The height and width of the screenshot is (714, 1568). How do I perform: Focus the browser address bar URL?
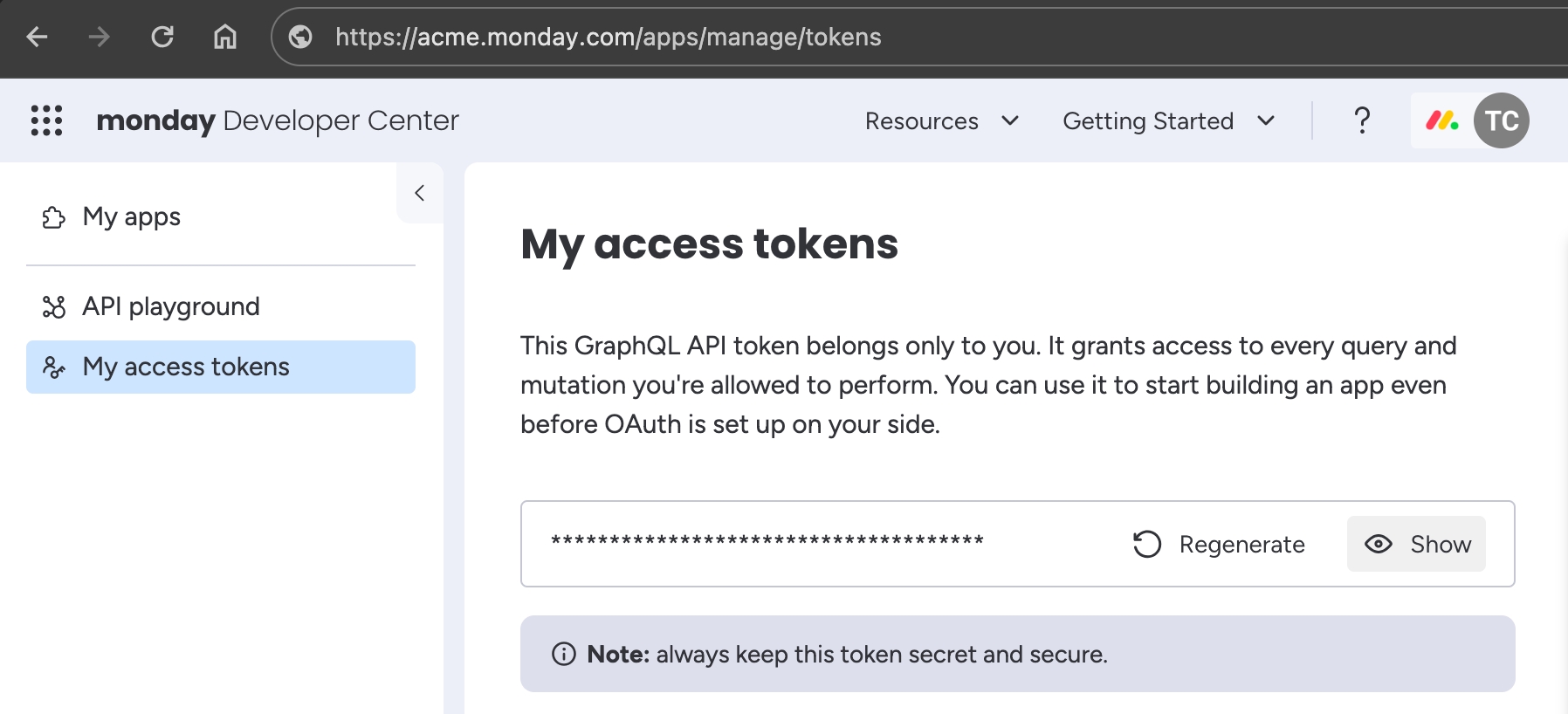[609, 37]
